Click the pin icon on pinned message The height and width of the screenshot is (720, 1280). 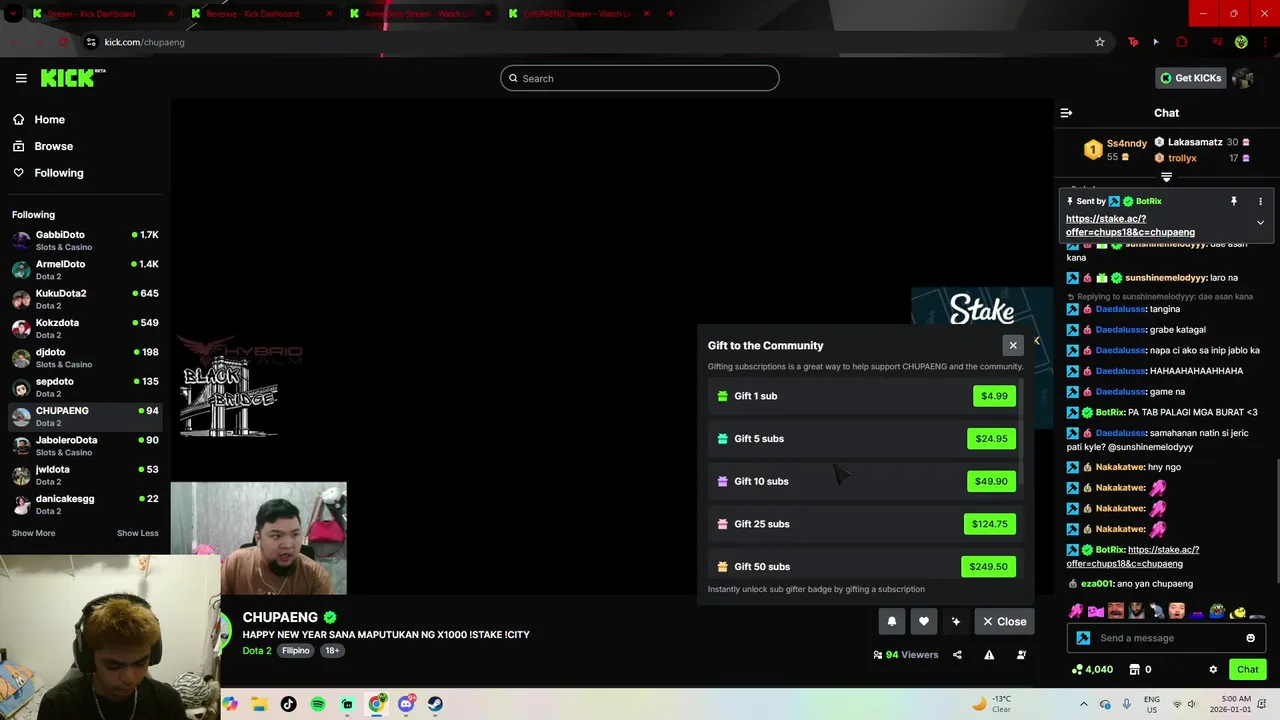(1234, 201)
